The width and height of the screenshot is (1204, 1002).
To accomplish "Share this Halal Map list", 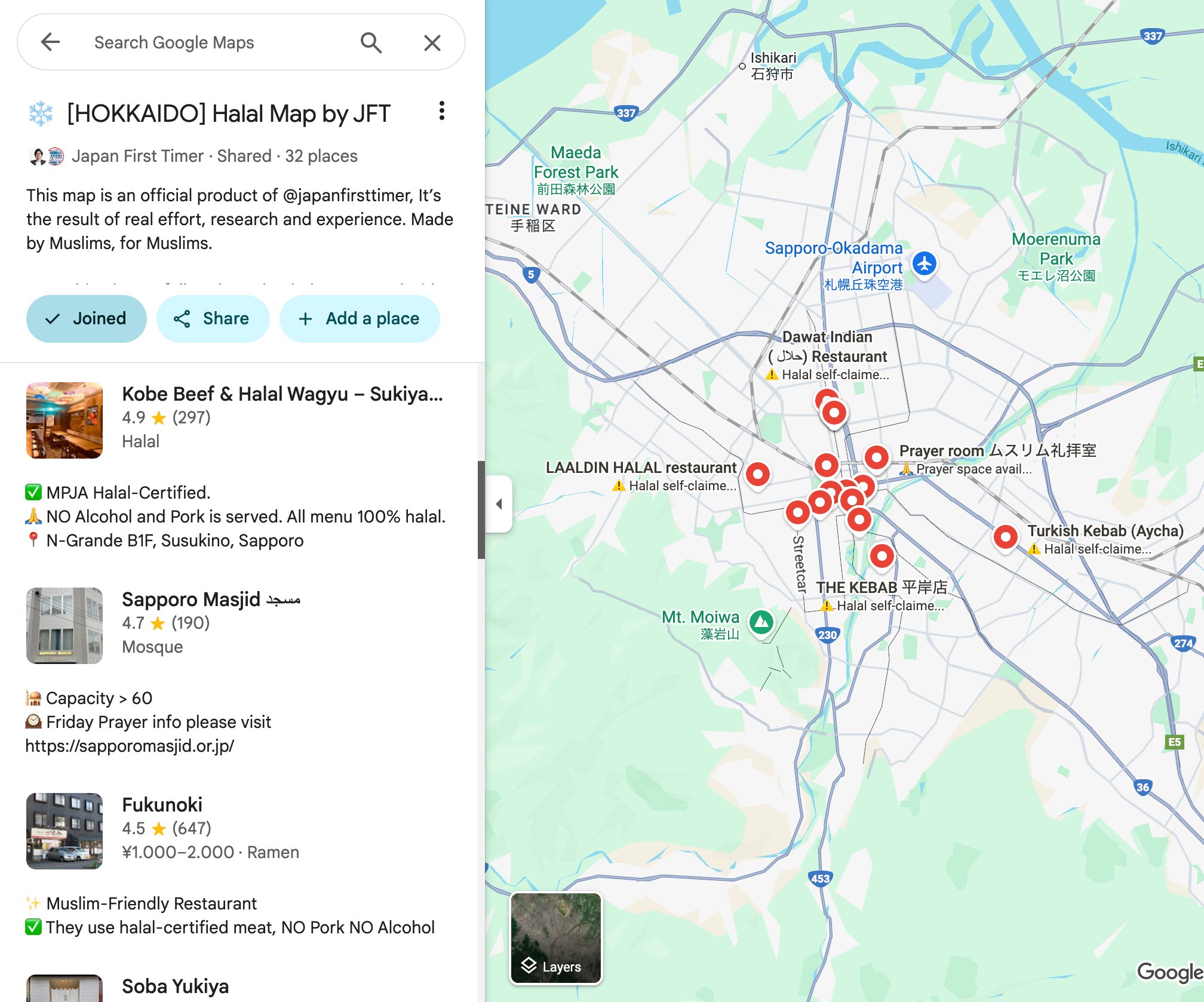I will [212, 318].
